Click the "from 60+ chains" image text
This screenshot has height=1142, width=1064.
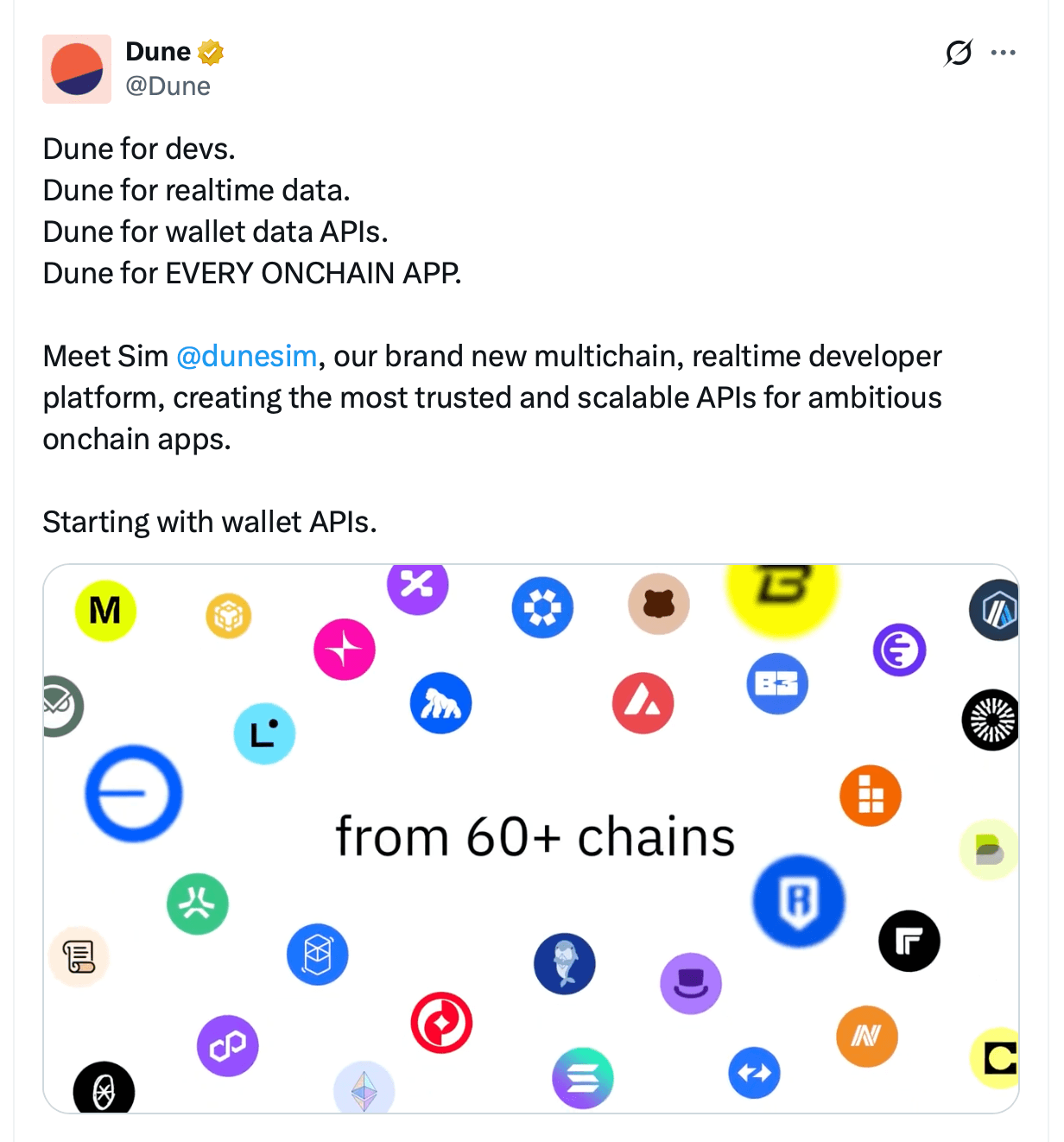(535, 836)
